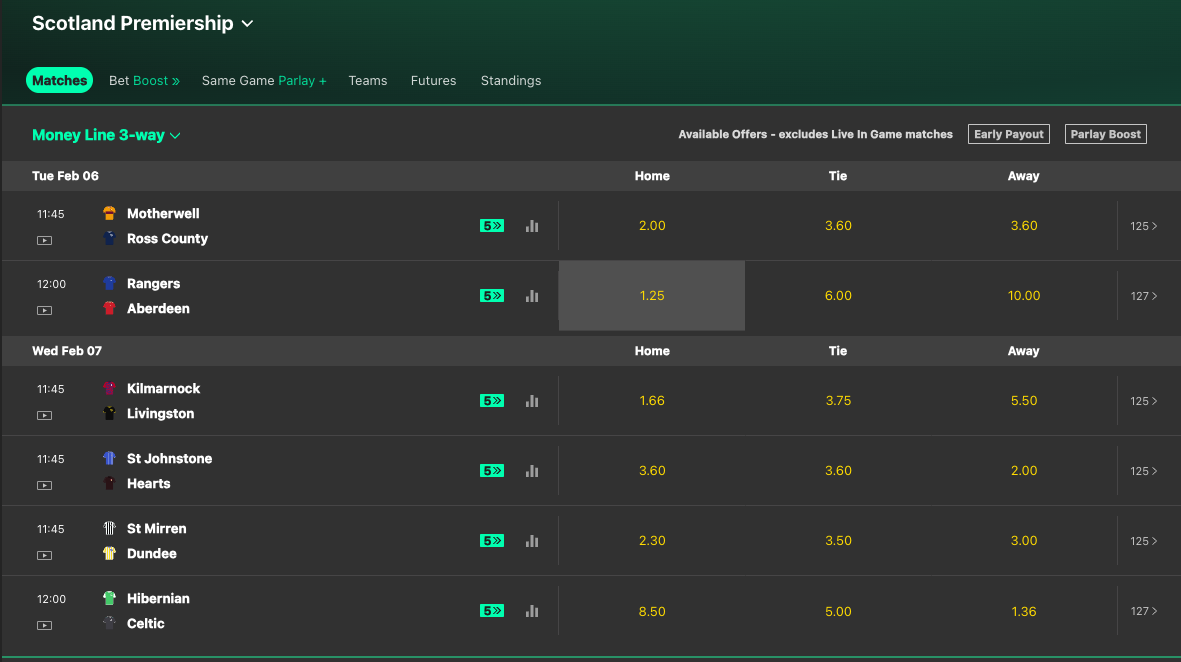1181x662 pixels.
Task: Click live stream icon for Kilmarnock match
Action: click(x=44, y=415)
